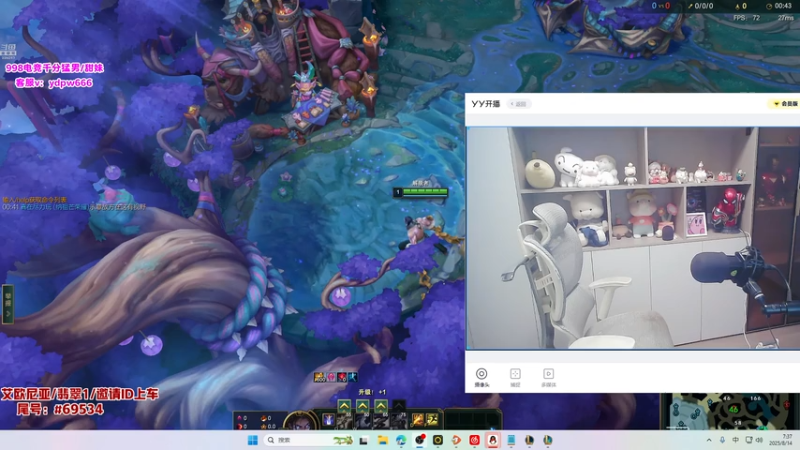
Task: Open the OBS-style app with red badge
Action: [419, 440]
